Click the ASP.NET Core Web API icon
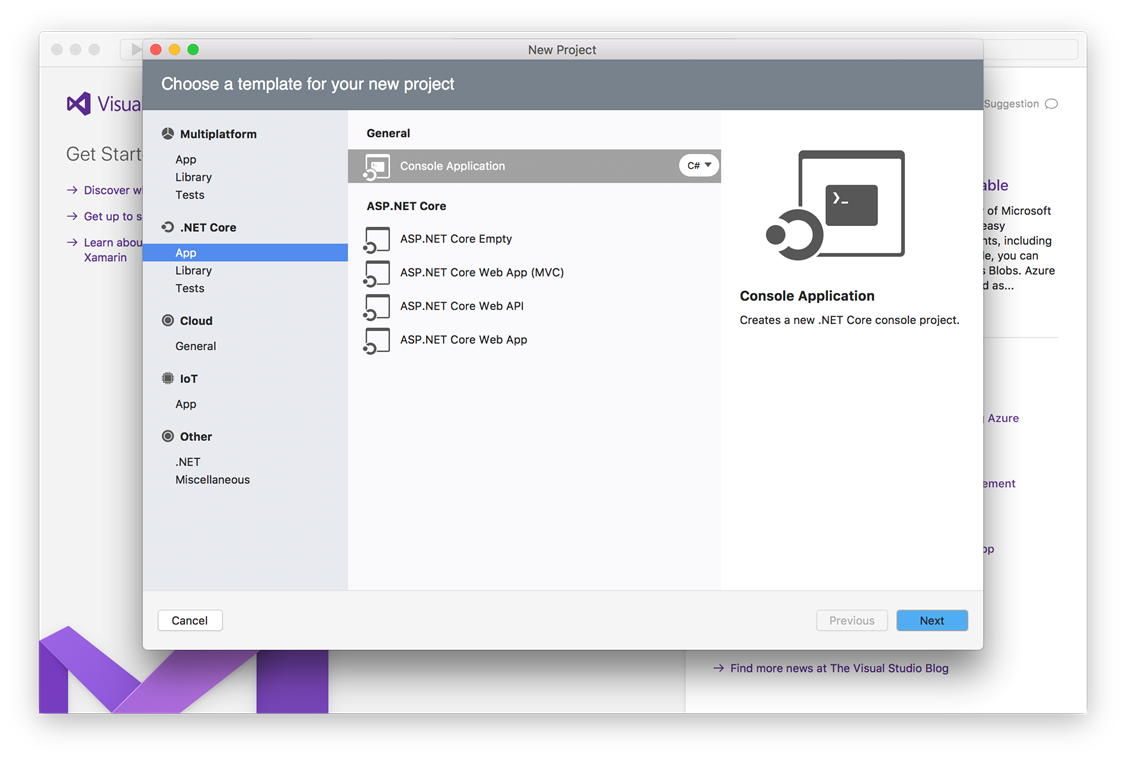Screen dimensions: 1126x760 coord(377,307)
